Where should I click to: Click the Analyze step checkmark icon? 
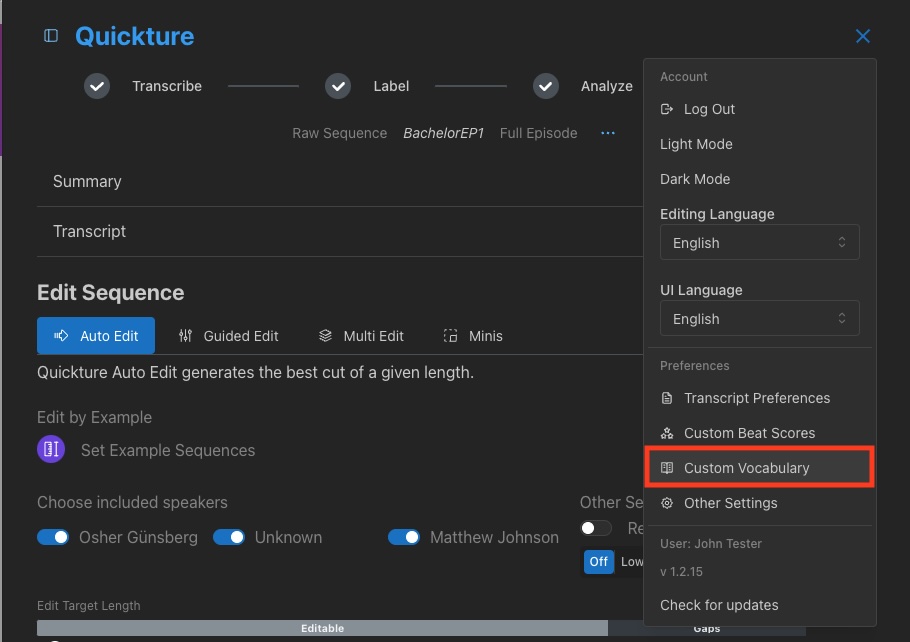pos(546,86)
